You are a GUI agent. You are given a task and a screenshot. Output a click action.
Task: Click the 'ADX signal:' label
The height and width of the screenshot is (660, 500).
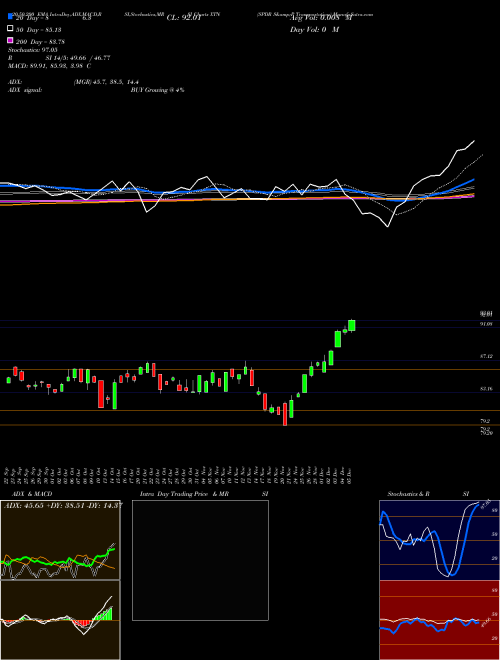coord(25,90)
